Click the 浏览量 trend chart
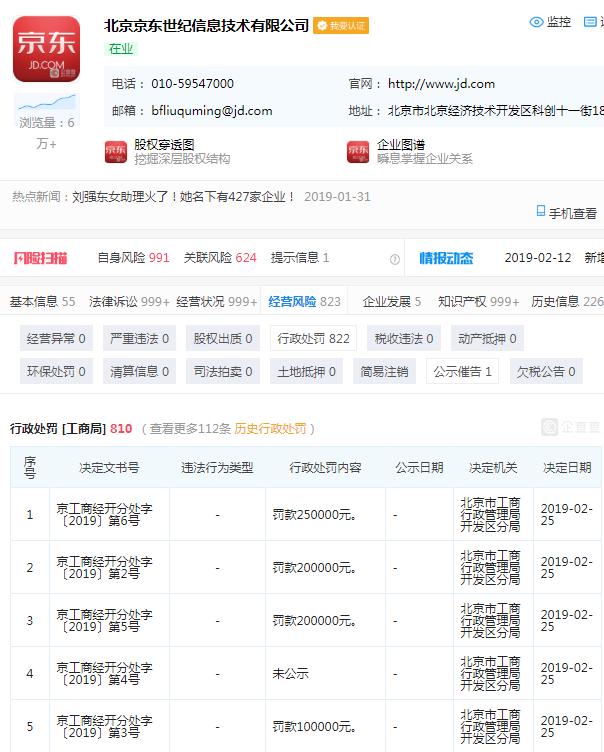This screenshot has width=604, height=752. pyautogui.click(x=46, y=103)
